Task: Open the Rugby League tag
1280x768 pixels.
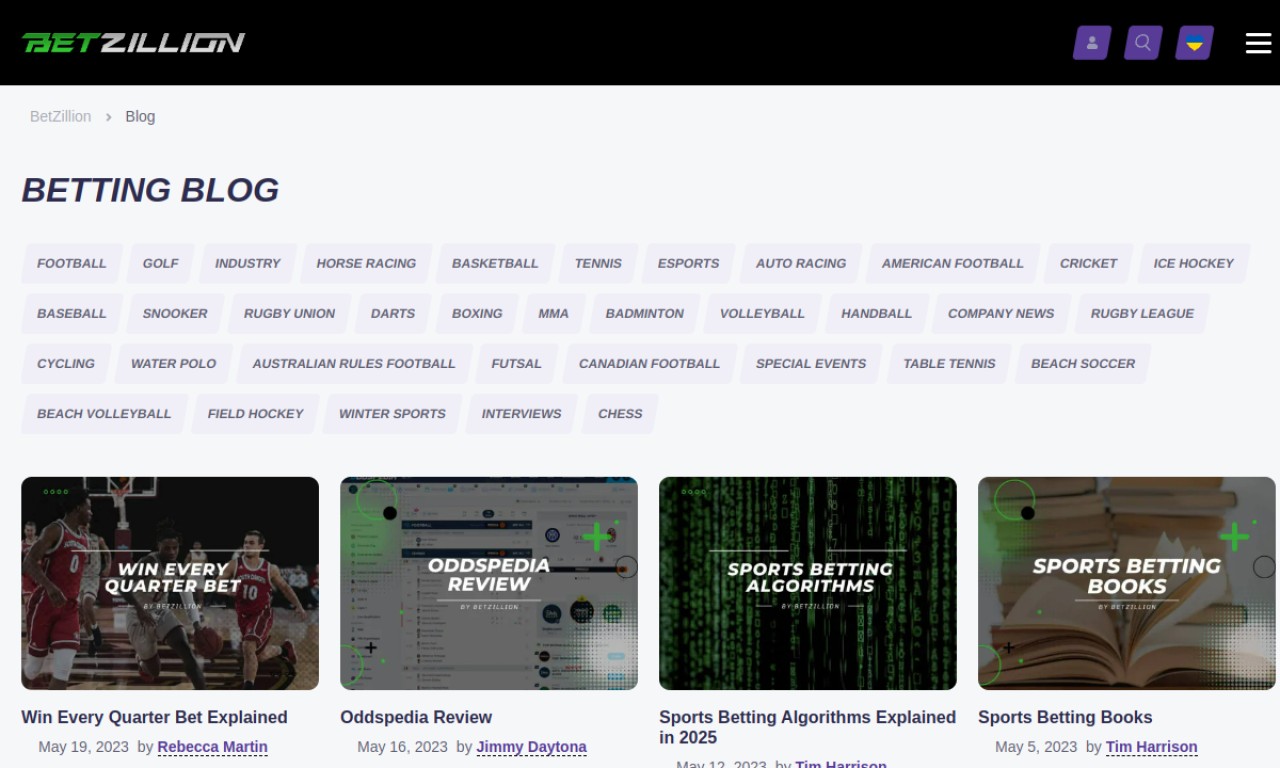Action: (x=1142, y=313)
